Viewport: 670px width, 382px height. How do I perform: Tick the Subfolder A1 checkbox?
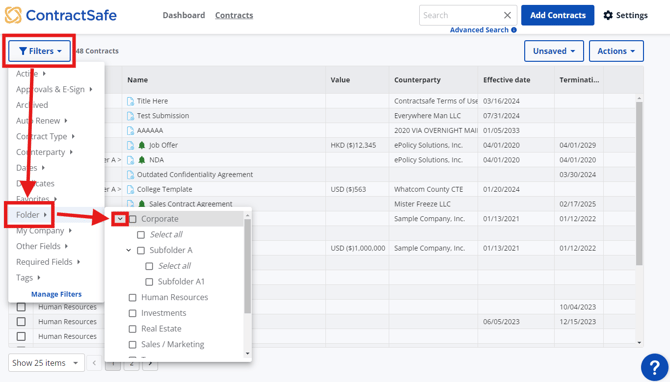click(x=149, y=282)
